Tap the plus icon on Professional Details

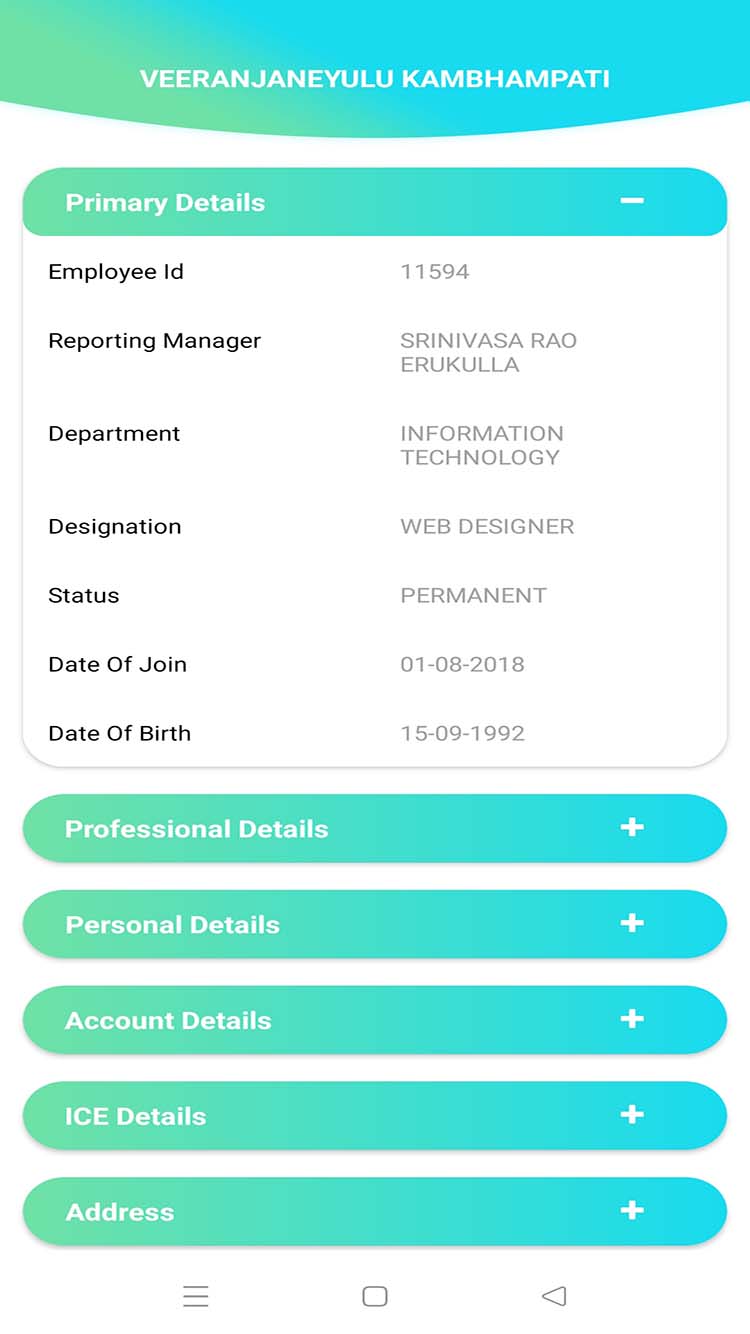[x=631, y=828]
